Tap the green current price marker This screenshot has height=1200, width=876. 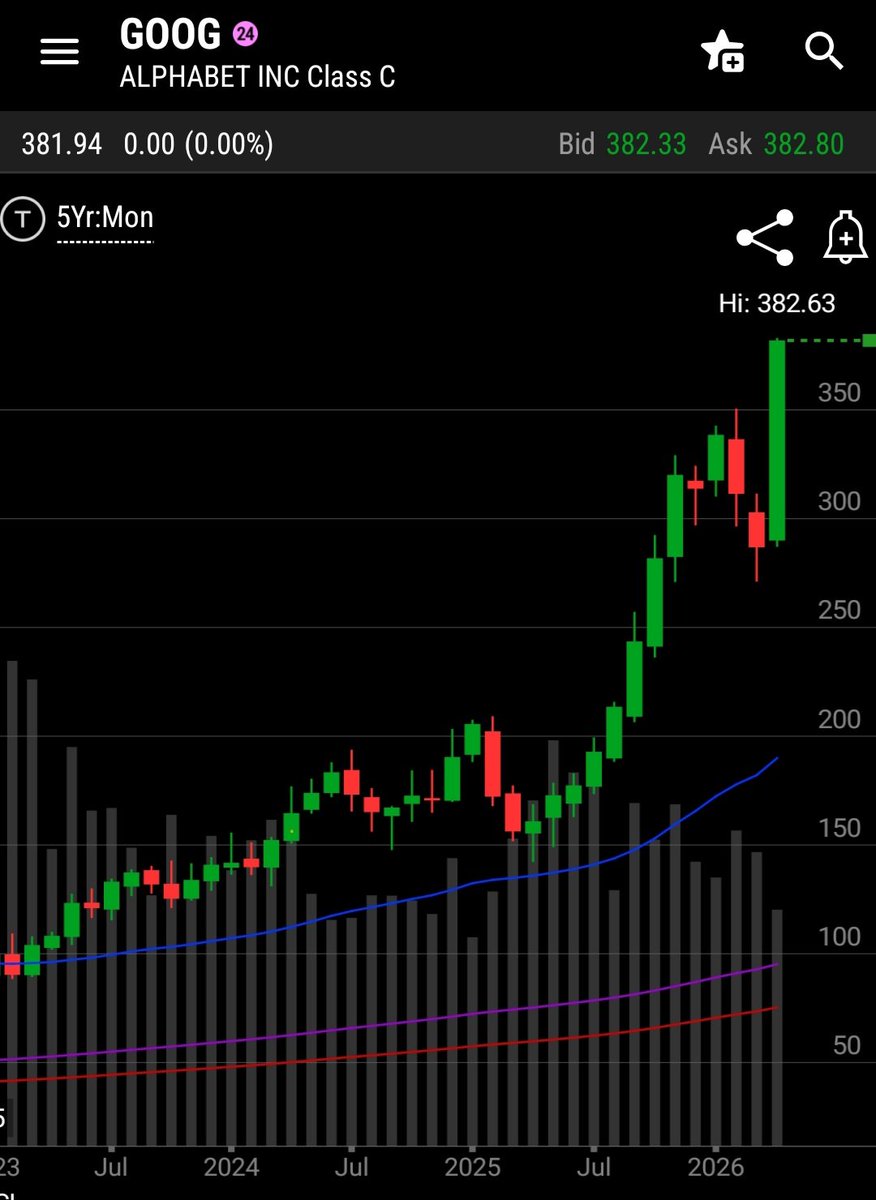(869, 341)
